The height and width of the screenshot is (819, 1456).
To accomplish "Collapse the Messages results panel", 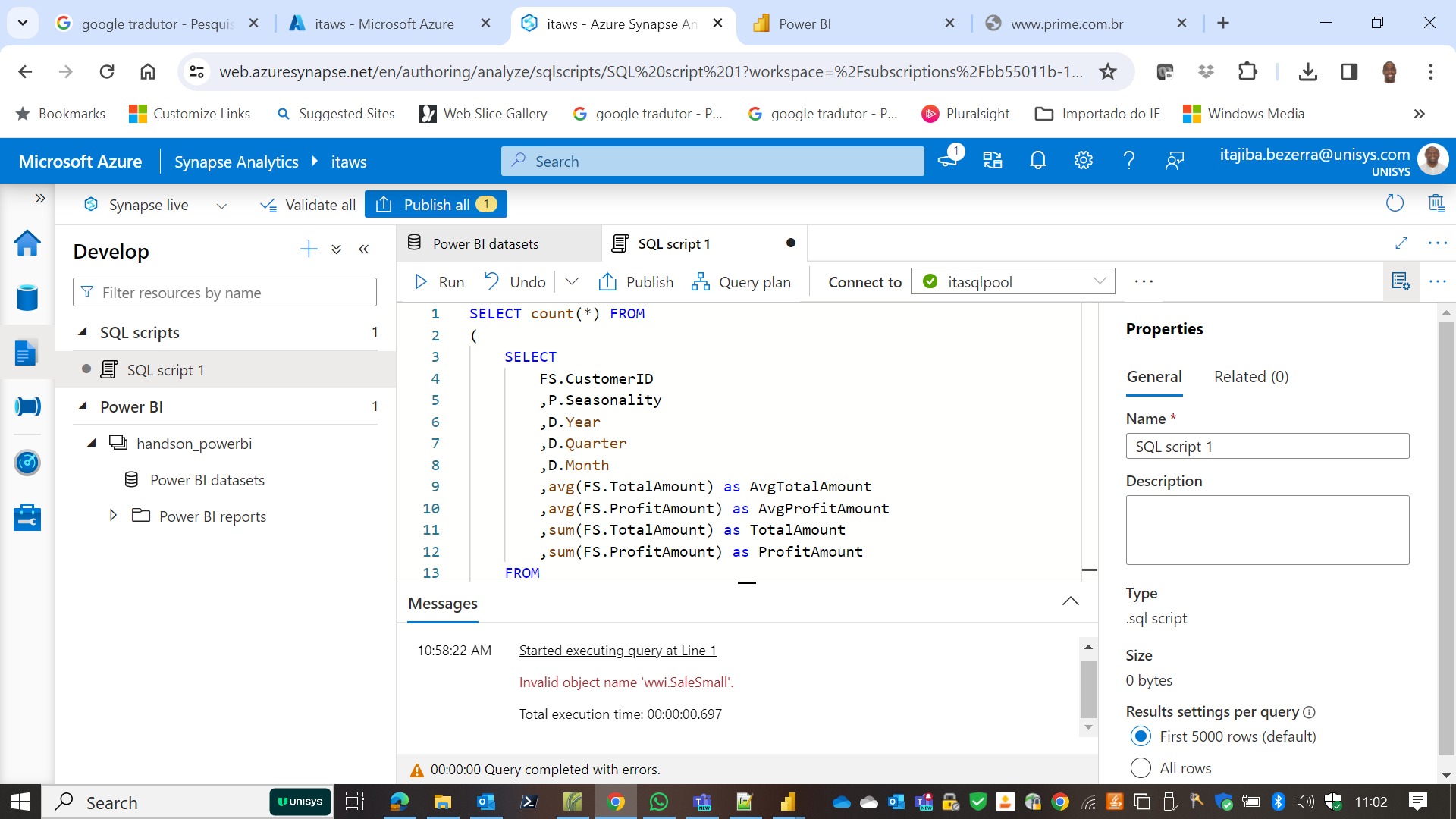I will [1071, 601].
